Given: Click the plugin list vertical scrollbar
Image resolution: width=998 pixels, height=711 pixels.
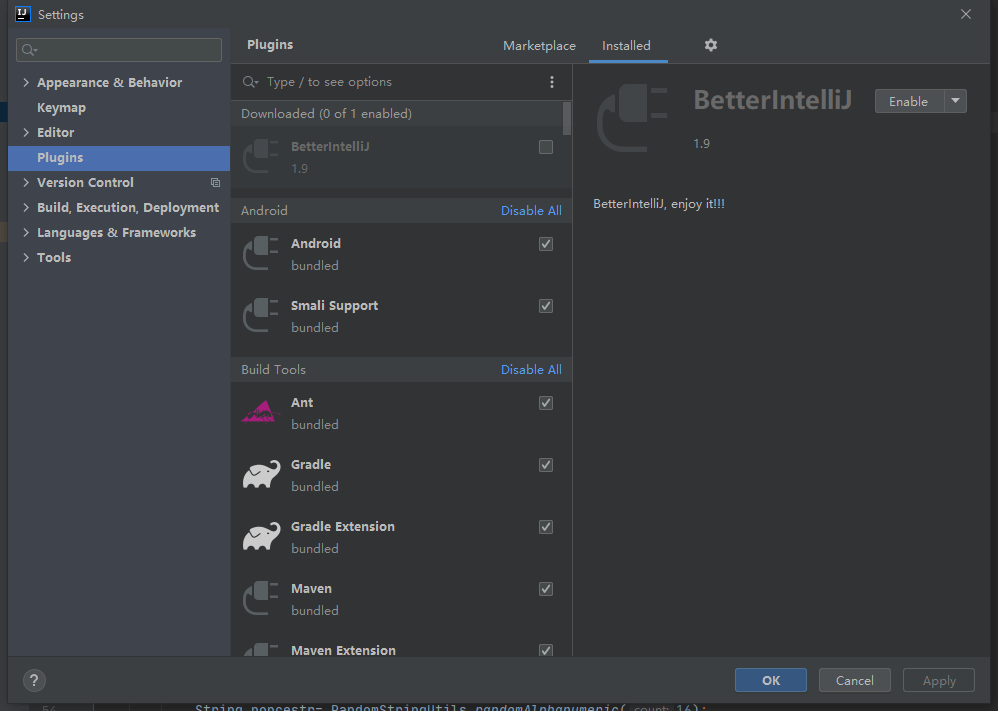Looking at the screenshot, I should pos(567,118).
